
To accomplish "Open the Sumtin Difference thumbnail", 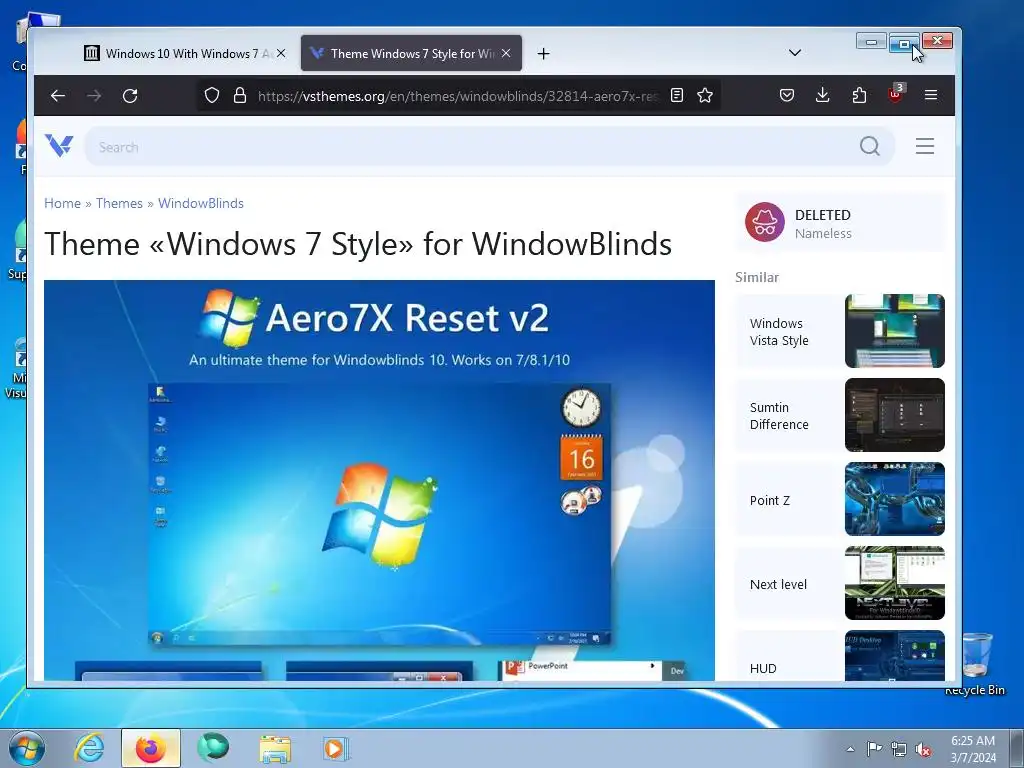I will tap(895, 415).
